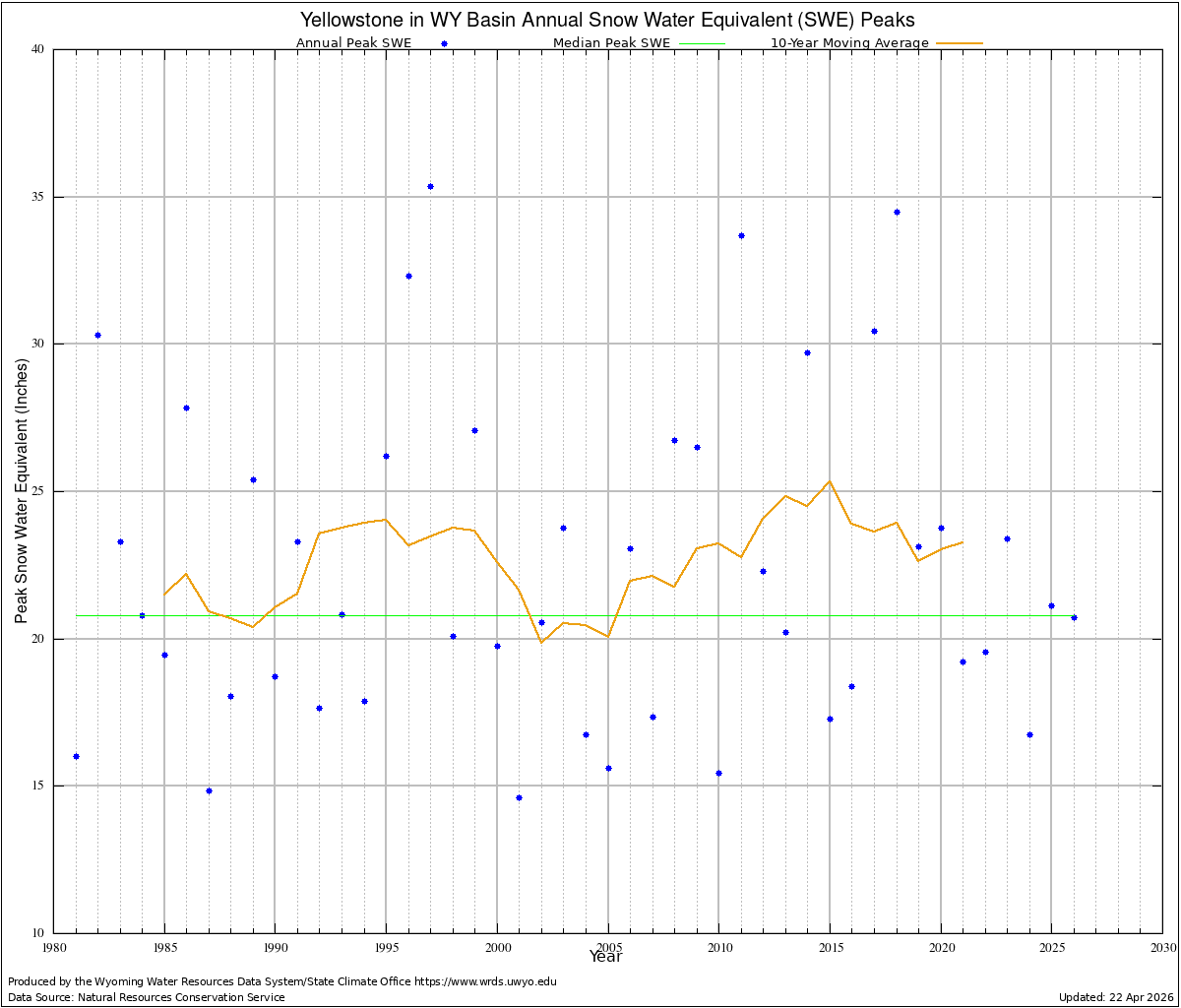Click the 2030 tick label on x-axis
The width and height of the screenshot is (1181, 1008).
click(x=1162, y=948)
